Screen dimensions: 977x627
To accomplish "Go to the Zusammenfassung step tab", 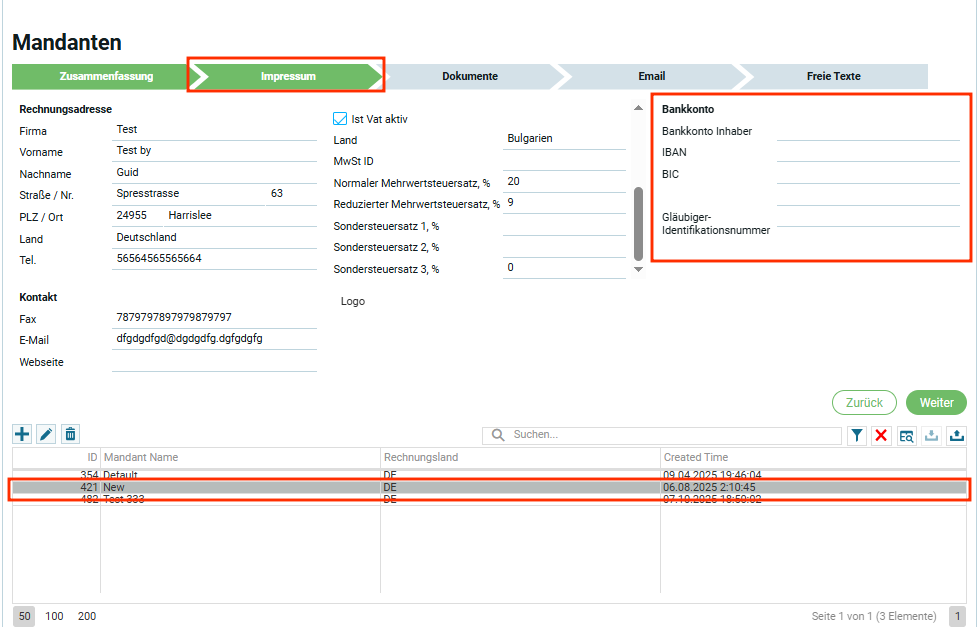I will (x=106, y=76).
